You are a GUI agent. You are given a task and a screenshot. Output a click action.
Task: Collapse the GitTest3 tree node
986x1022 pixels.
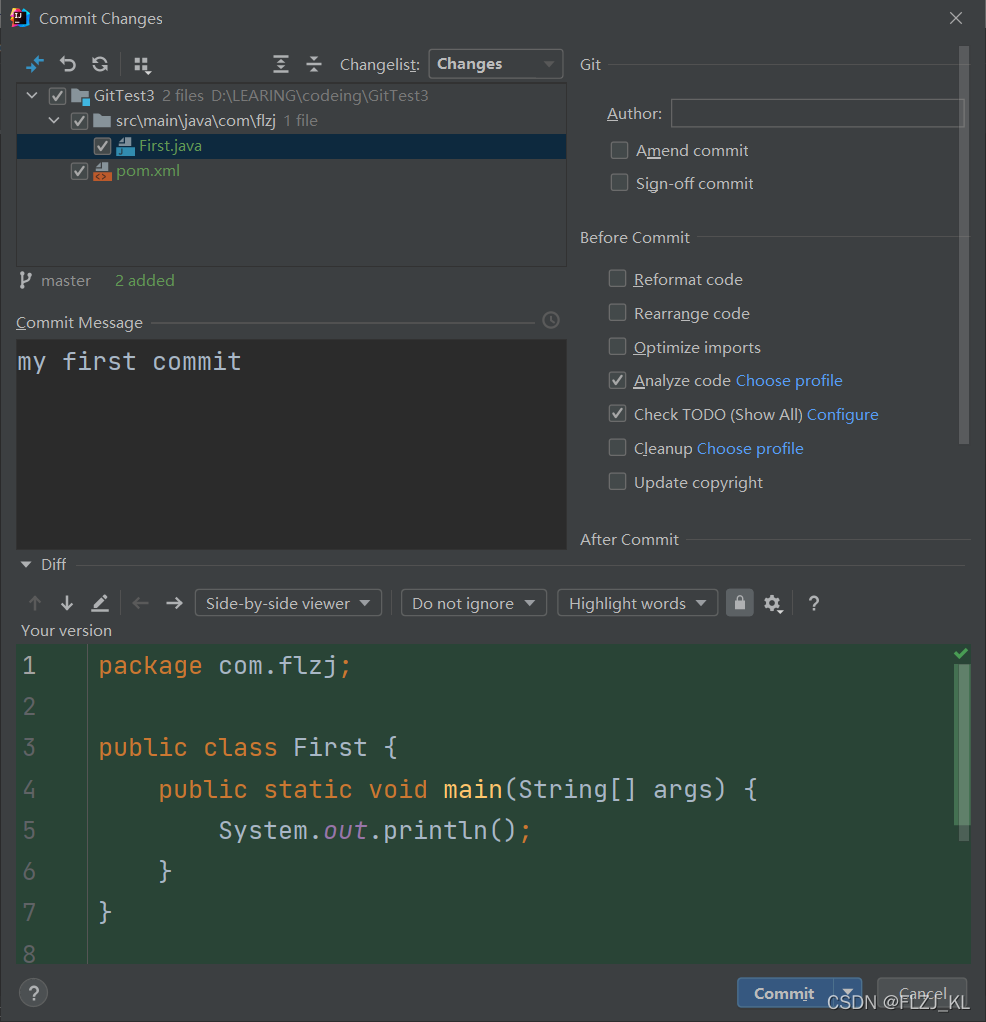(32, 96)
